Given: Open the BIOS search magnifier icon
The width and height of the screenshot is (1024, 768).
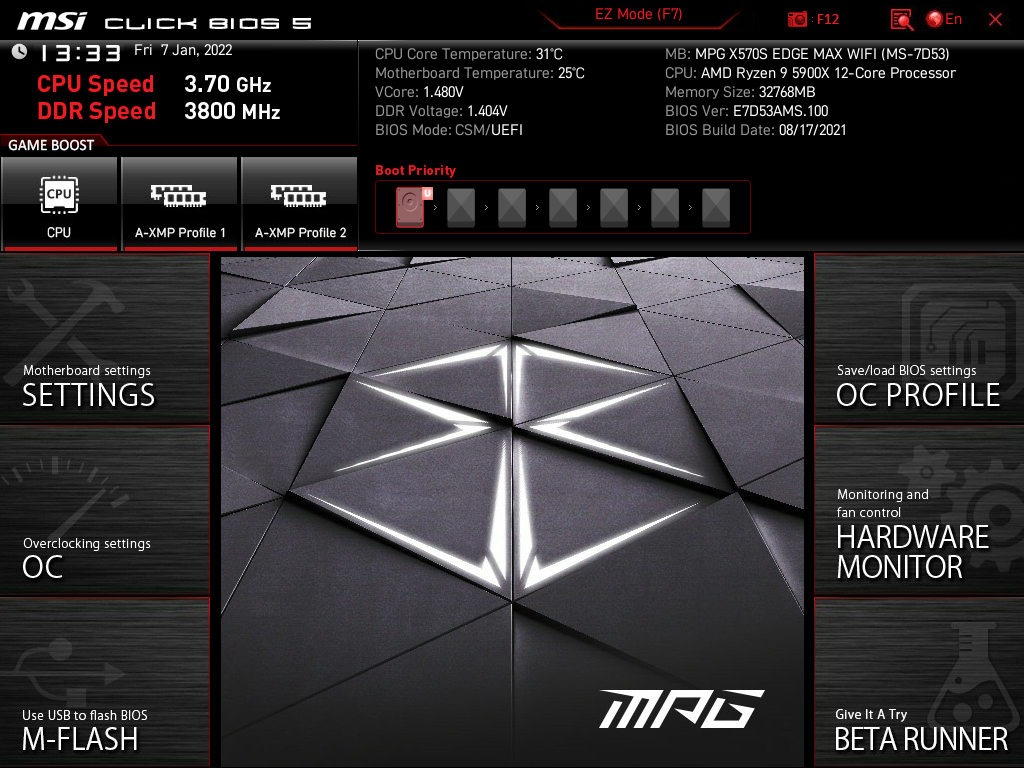Looking at the screenshot, I should (x=901, y=20).
